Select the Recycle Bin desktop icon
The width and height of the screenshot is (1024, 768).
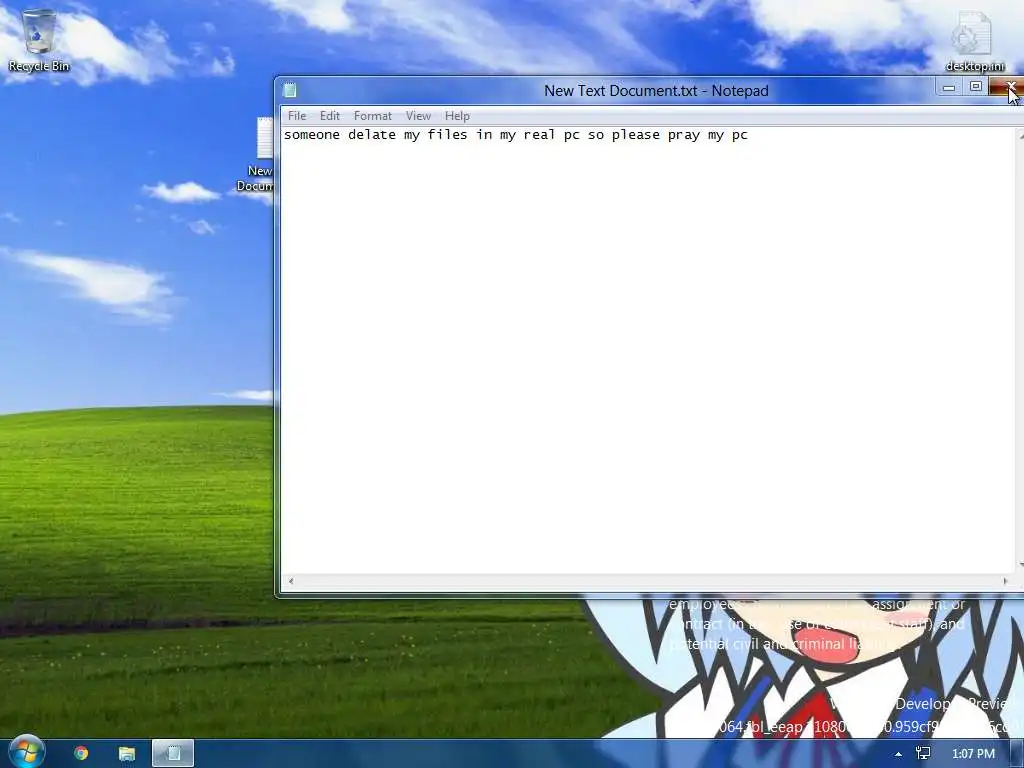(x=39, y=40)
